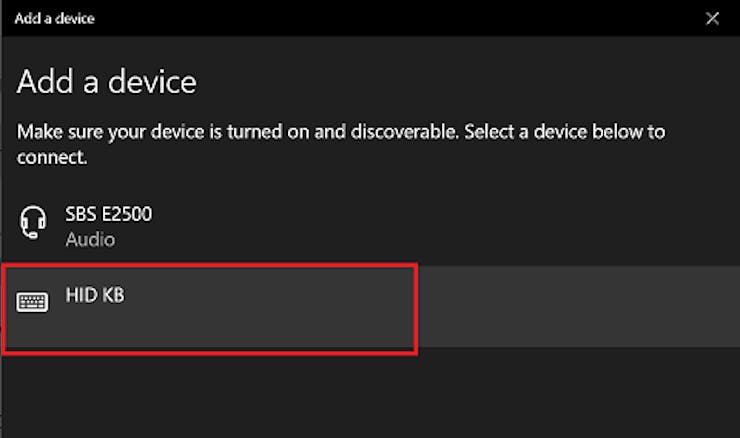Choose the highlighted HID KB row
Screen dimensions: 740x438
210,308
